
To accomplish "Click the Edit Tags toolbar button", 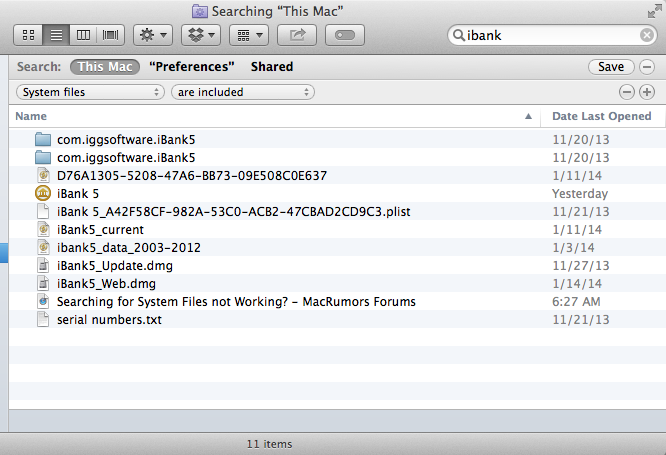I will pos(345,35).
